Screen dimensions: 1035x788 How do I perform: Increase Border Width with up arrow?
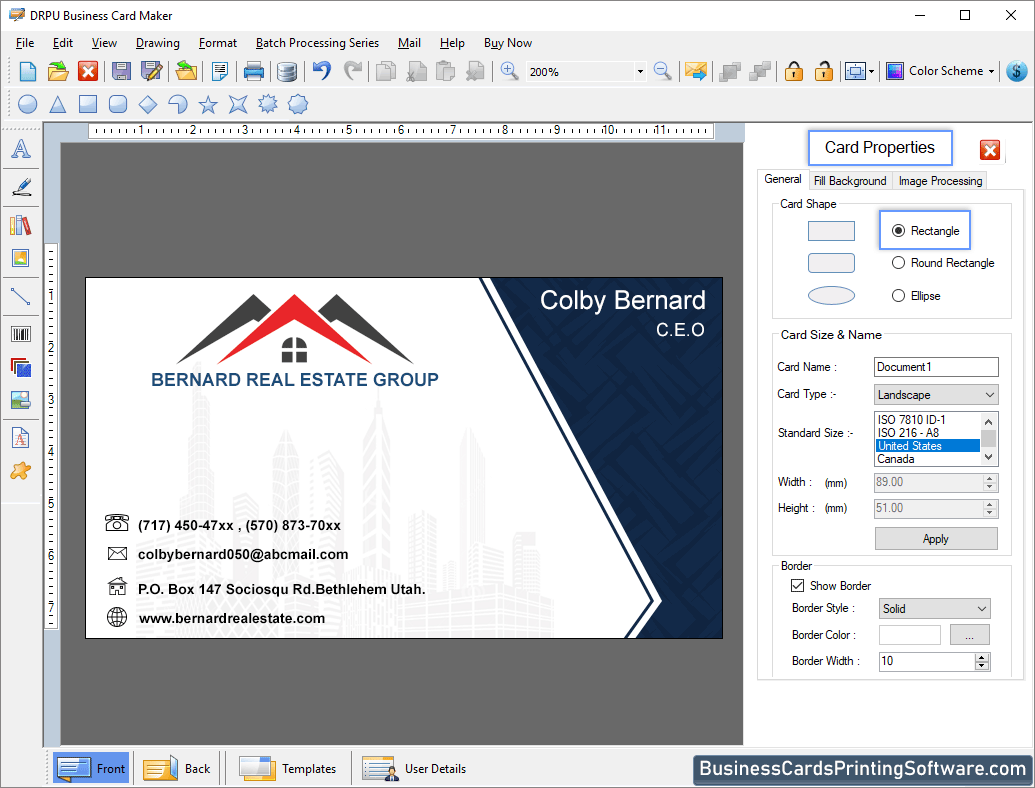982,657
